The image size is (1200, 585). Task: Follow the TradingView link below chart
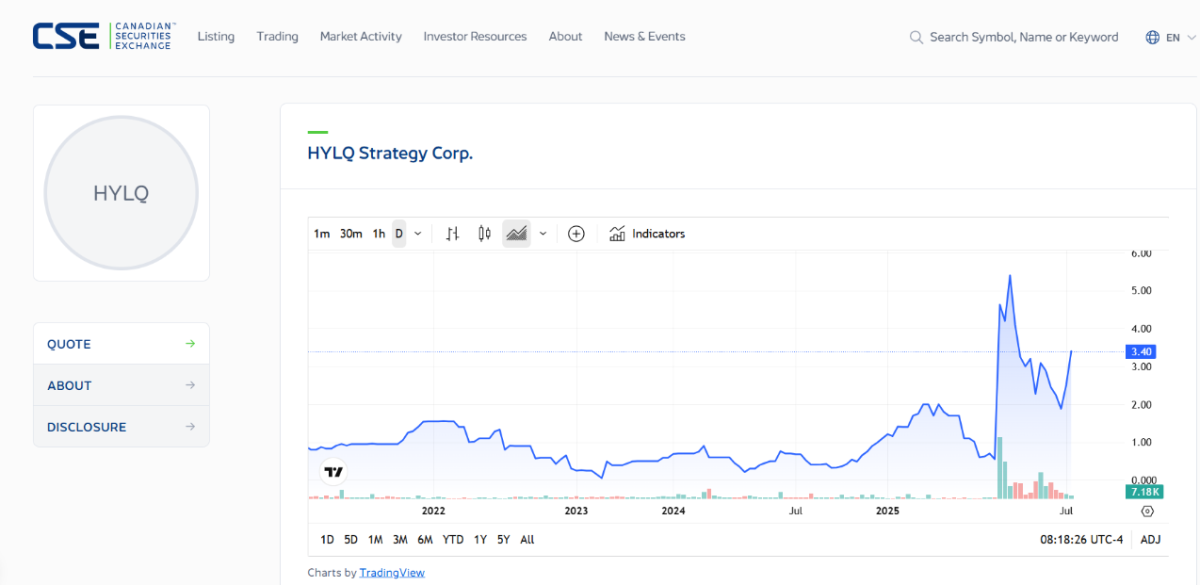click(392, 573)
